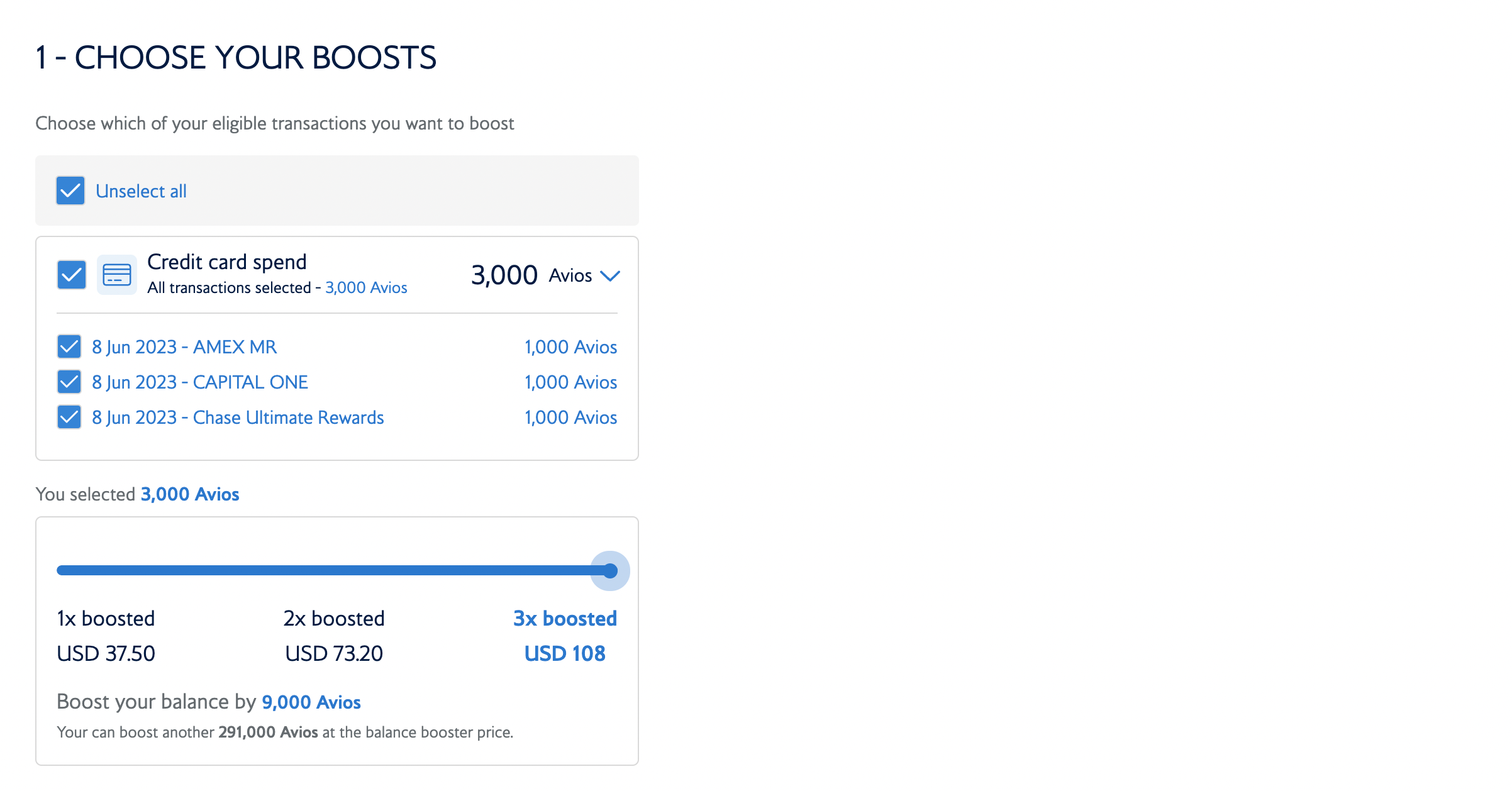The image size is (1512, 791).
Task: Toggle the Credit card spend checkbox
Action: click(72, 275)
